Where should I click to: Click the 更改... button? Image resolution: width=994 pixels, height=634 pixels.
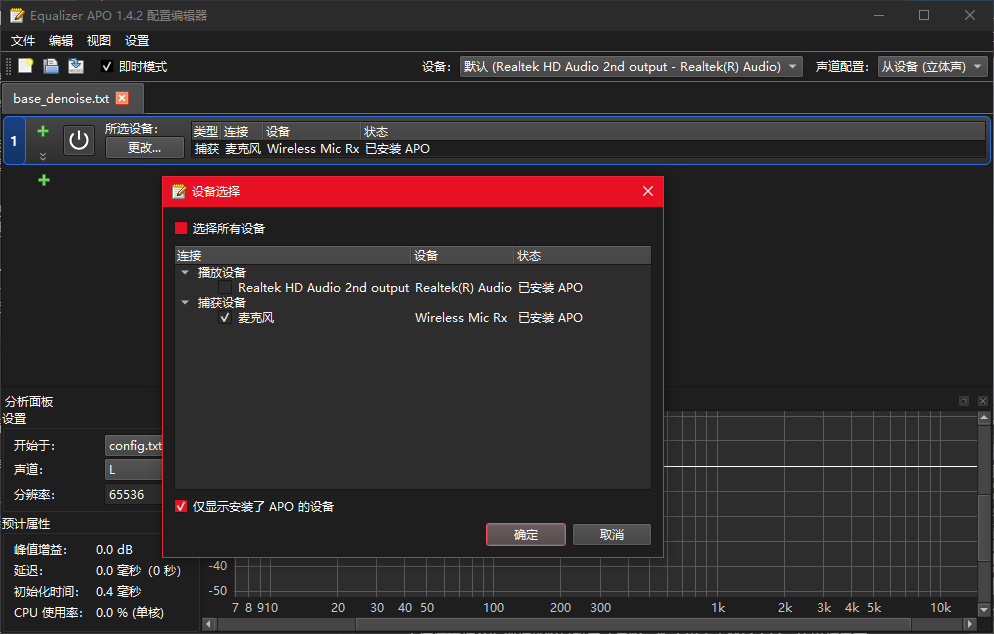tap(145, 148)
